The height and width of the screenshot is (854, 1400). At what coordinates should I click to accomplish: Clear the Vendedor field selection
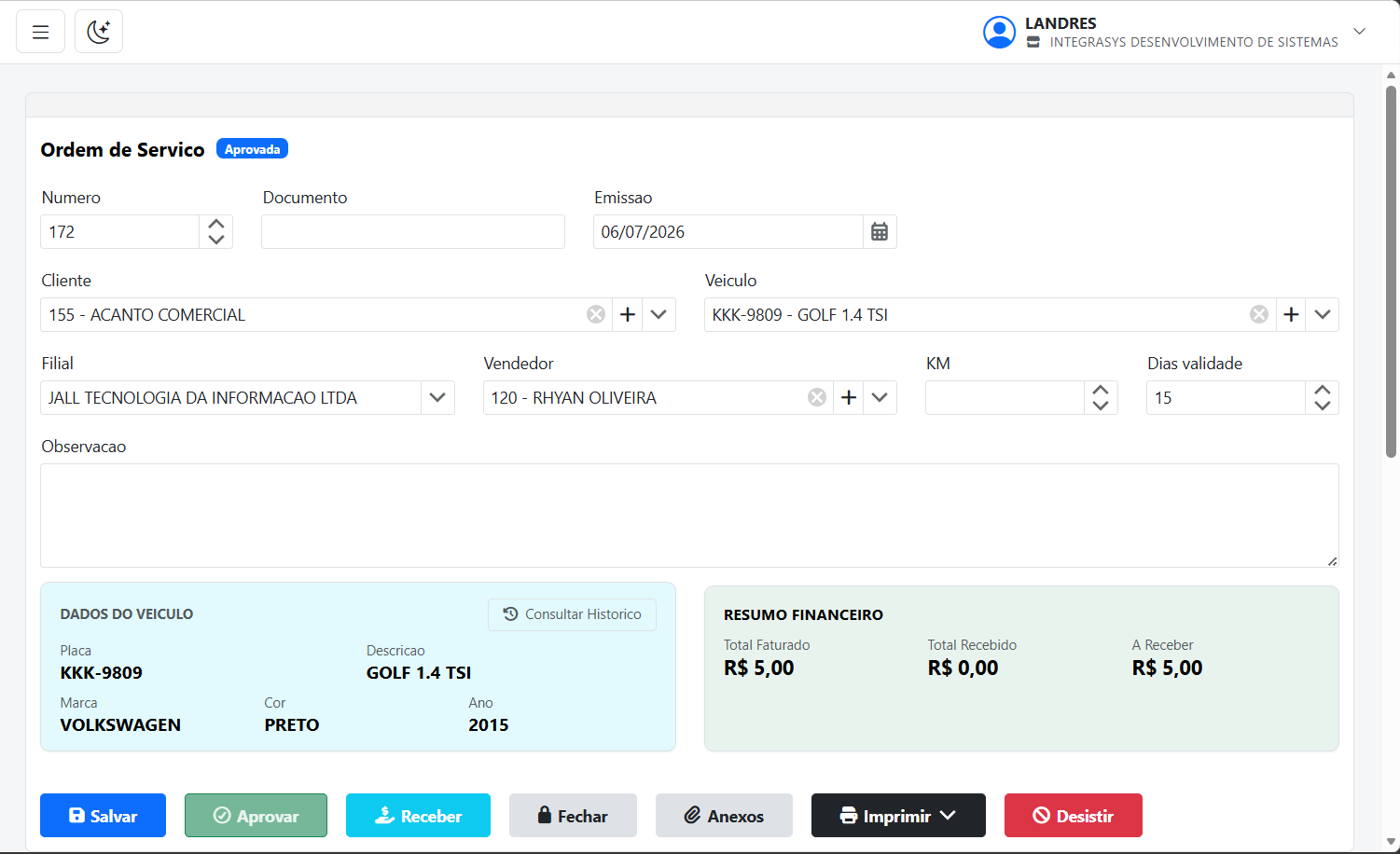817,398
